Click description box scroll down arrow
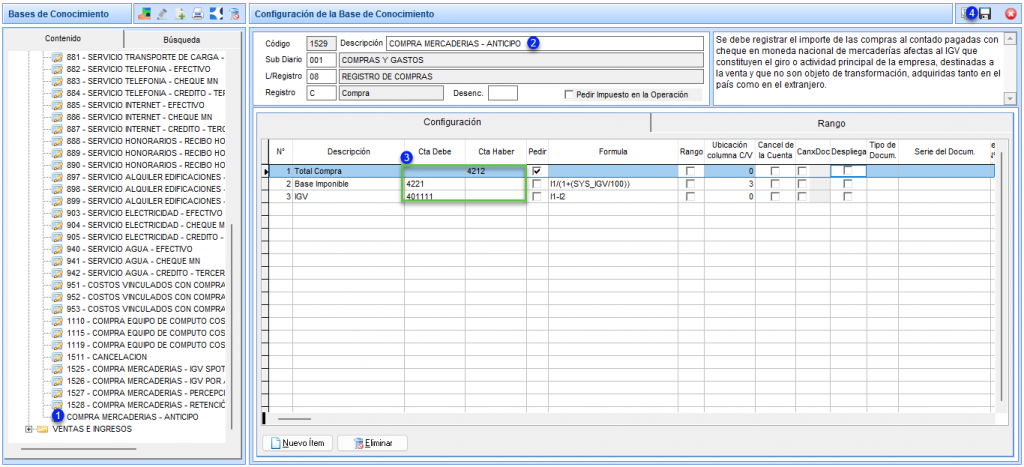The height and width of the screenshot is (467, 1024). pyautogui.click(x=1010, y=98)
